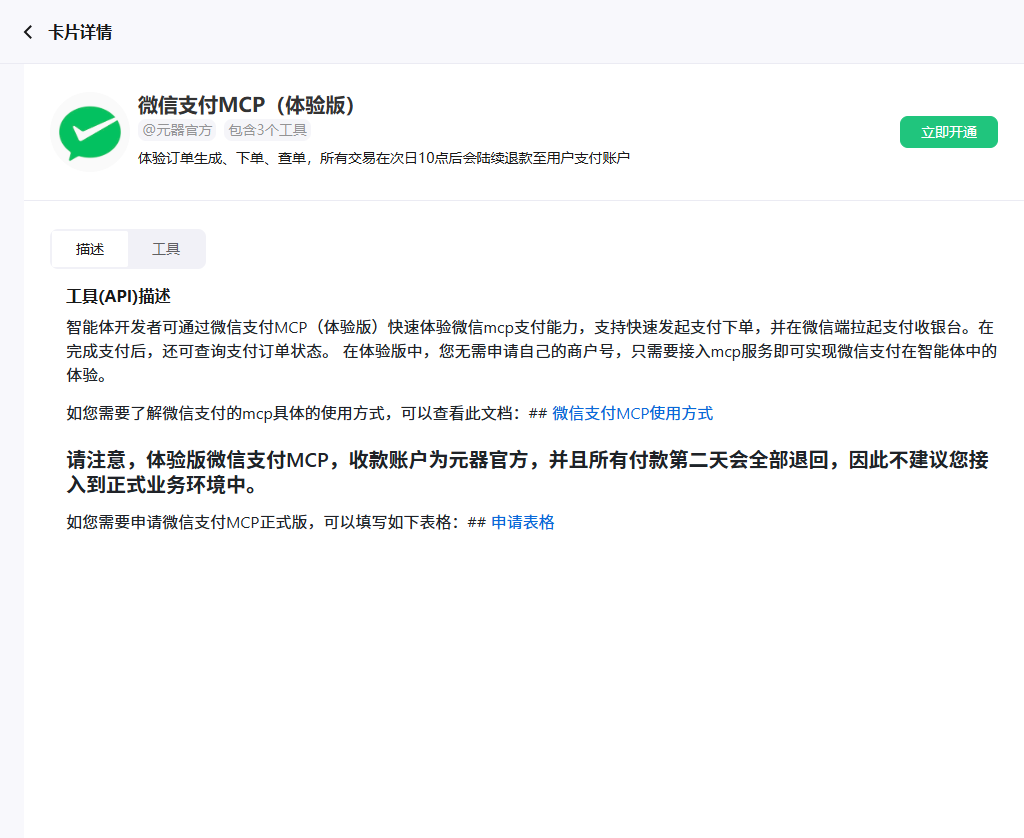
Task: Click the paragraph starting with 智能体开发者
Action: click(x=532, y=351)
